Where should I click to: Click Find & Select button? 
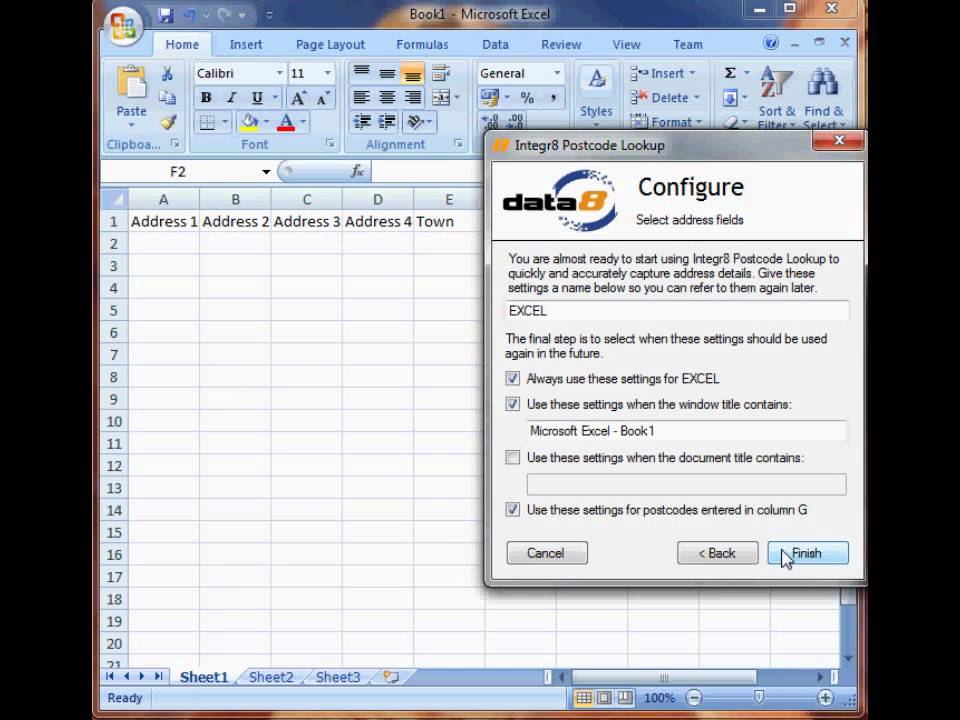pos(823,97)
